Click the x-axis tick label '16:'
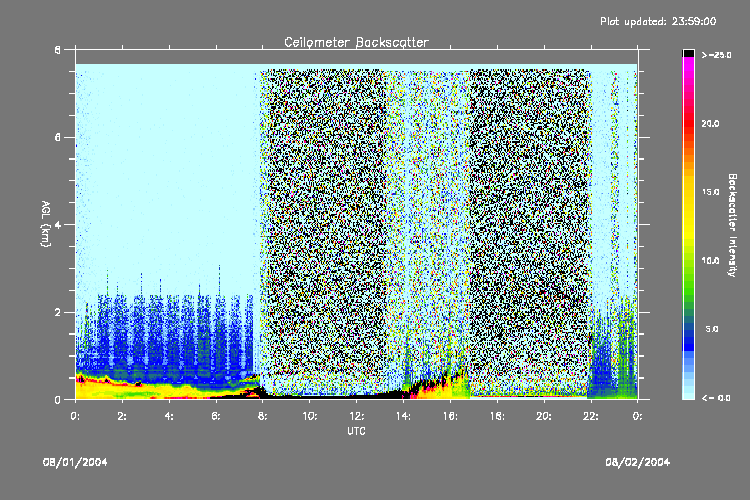The height and width of the screenshot is (500, 750). click(x=450, y=416)
